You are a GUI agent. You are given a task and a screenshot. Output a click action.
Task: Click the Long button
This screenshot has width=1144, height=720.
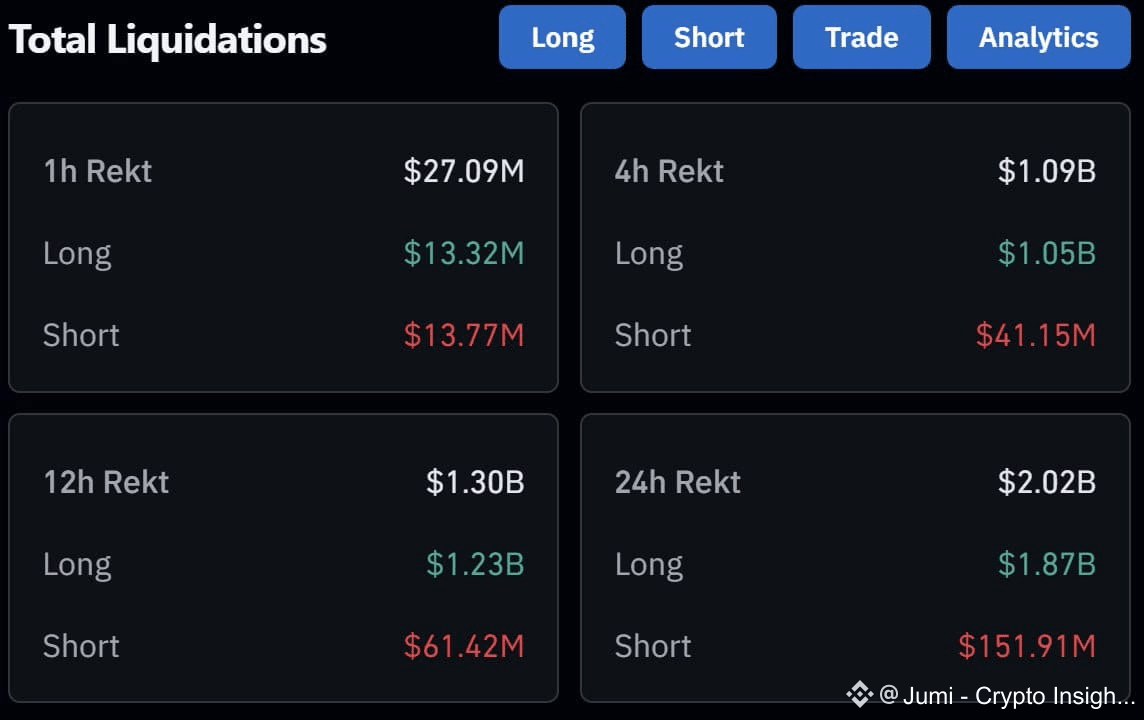pos(562,37)
